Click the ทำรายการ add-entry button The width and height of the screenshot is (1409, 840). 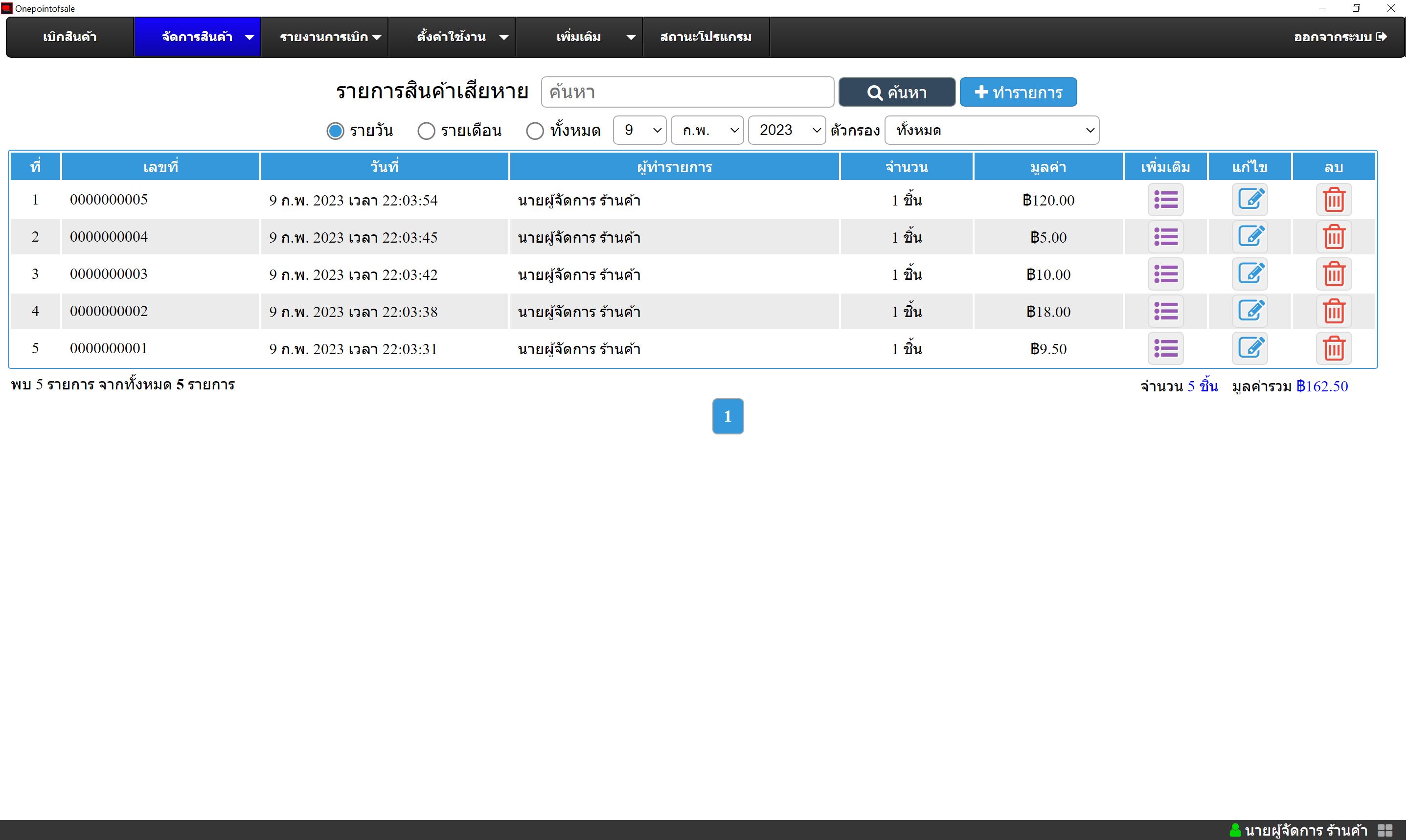click(1018, 92)
